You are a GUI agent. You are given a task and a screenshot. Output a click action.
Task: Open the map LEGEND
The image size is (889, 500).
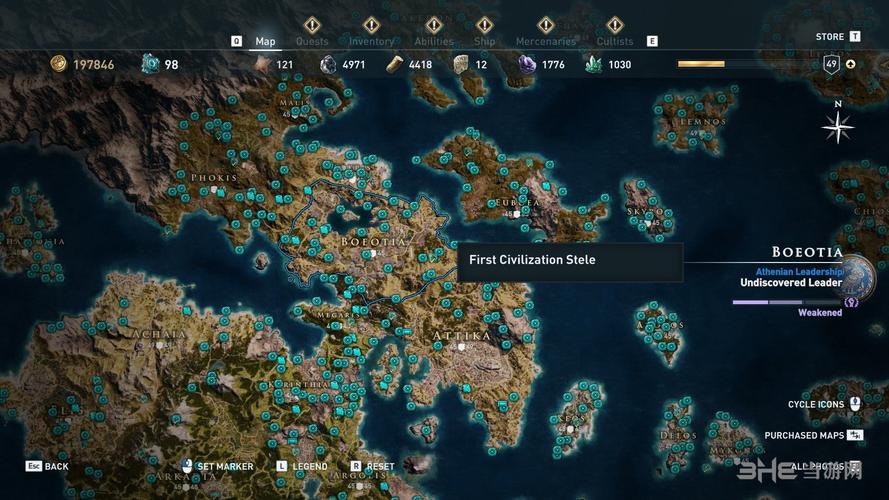pyautogui.click(x=302, y=466)
